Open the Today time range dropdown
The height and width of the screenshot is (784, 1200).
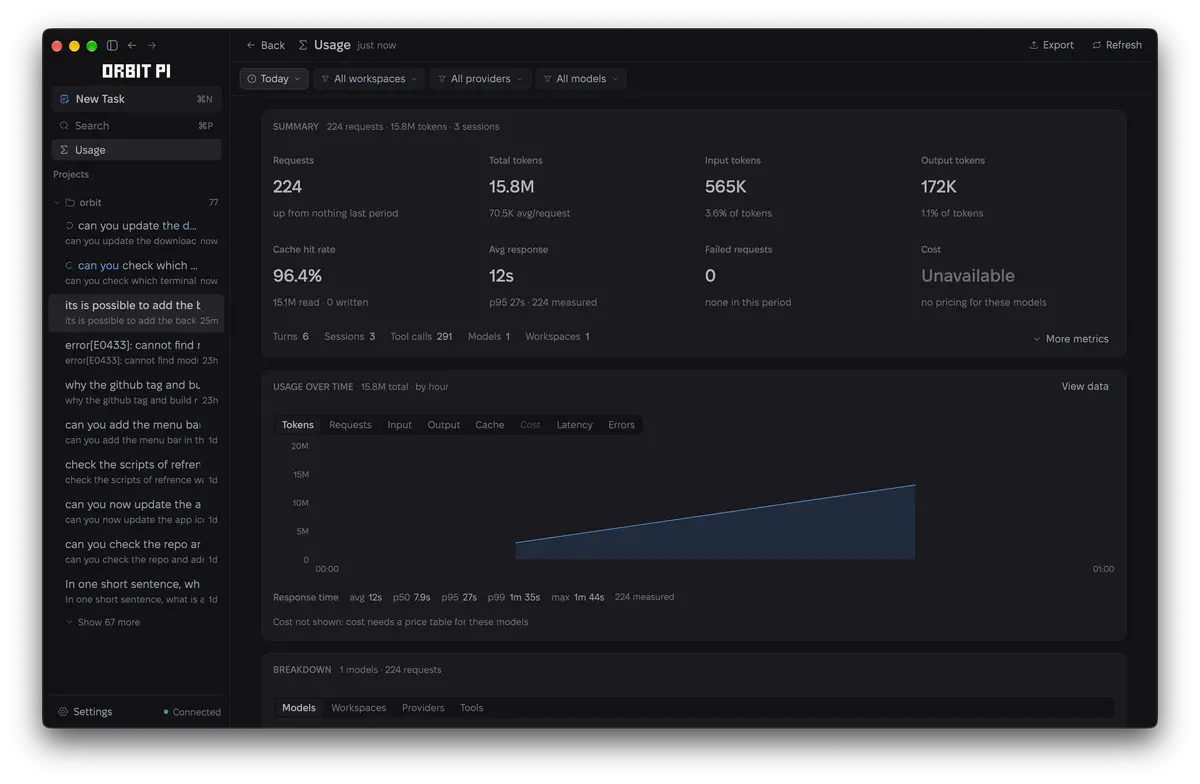[x=274, y=79]
